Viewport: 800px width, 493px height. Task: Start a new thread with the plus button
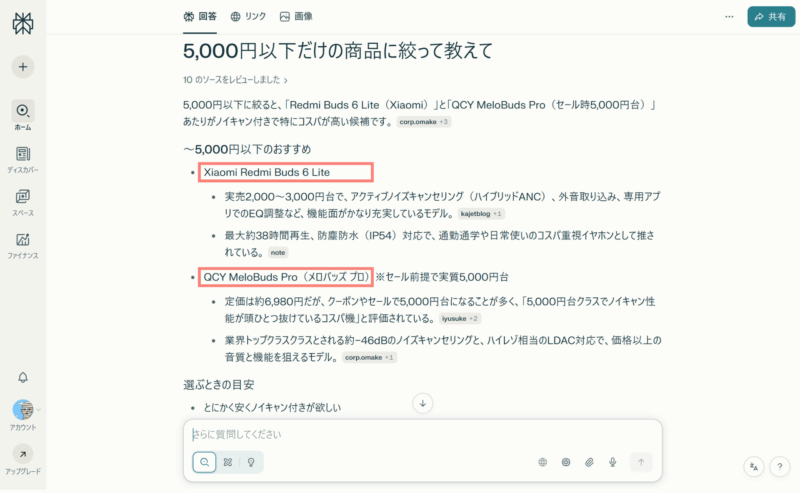point(22,67)
